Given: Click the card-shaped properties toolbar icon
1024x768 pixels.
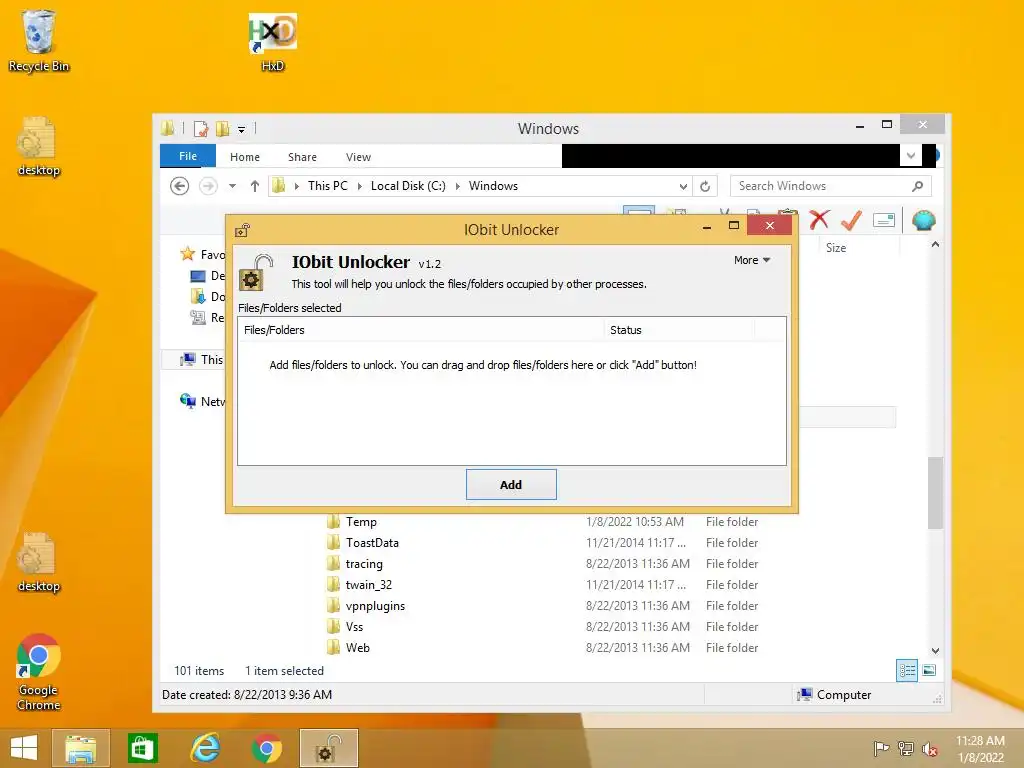Looking at the screenshot, I should (x=884, y=220).
